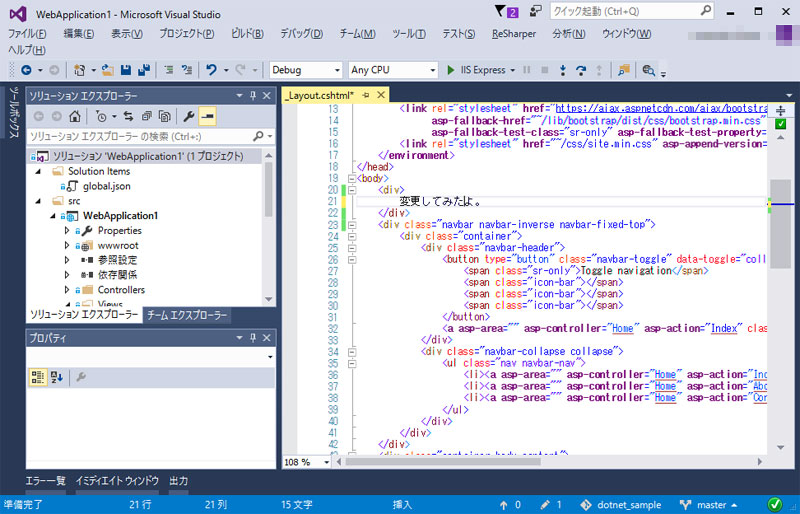Open the イミディエイト ウィンドウ tab
The width and height of the screenshot is (800, 514).
117,481
